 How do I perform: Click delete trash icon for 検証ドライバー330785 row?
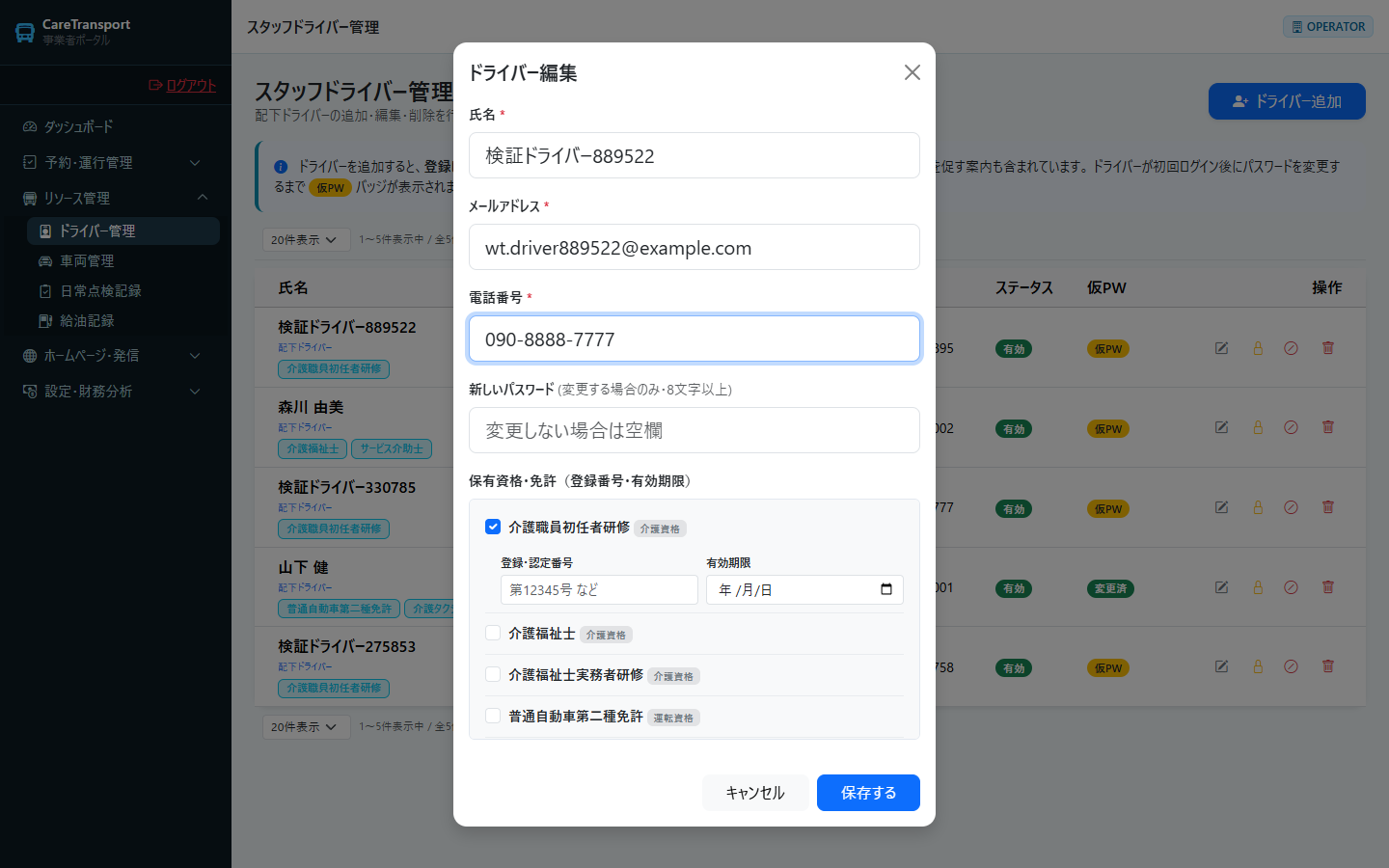(1327, 507)
